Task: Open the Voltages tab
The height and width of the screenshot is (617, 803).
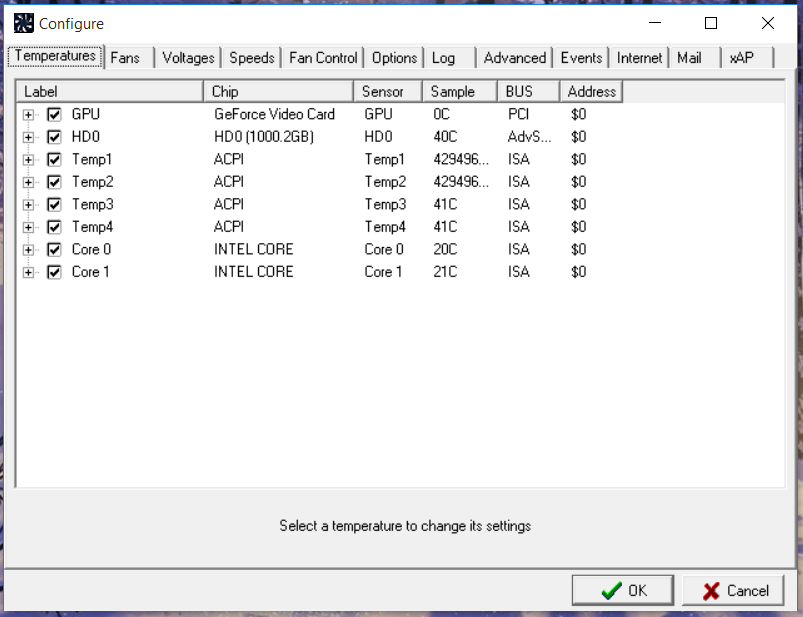Action: (188, 58)
